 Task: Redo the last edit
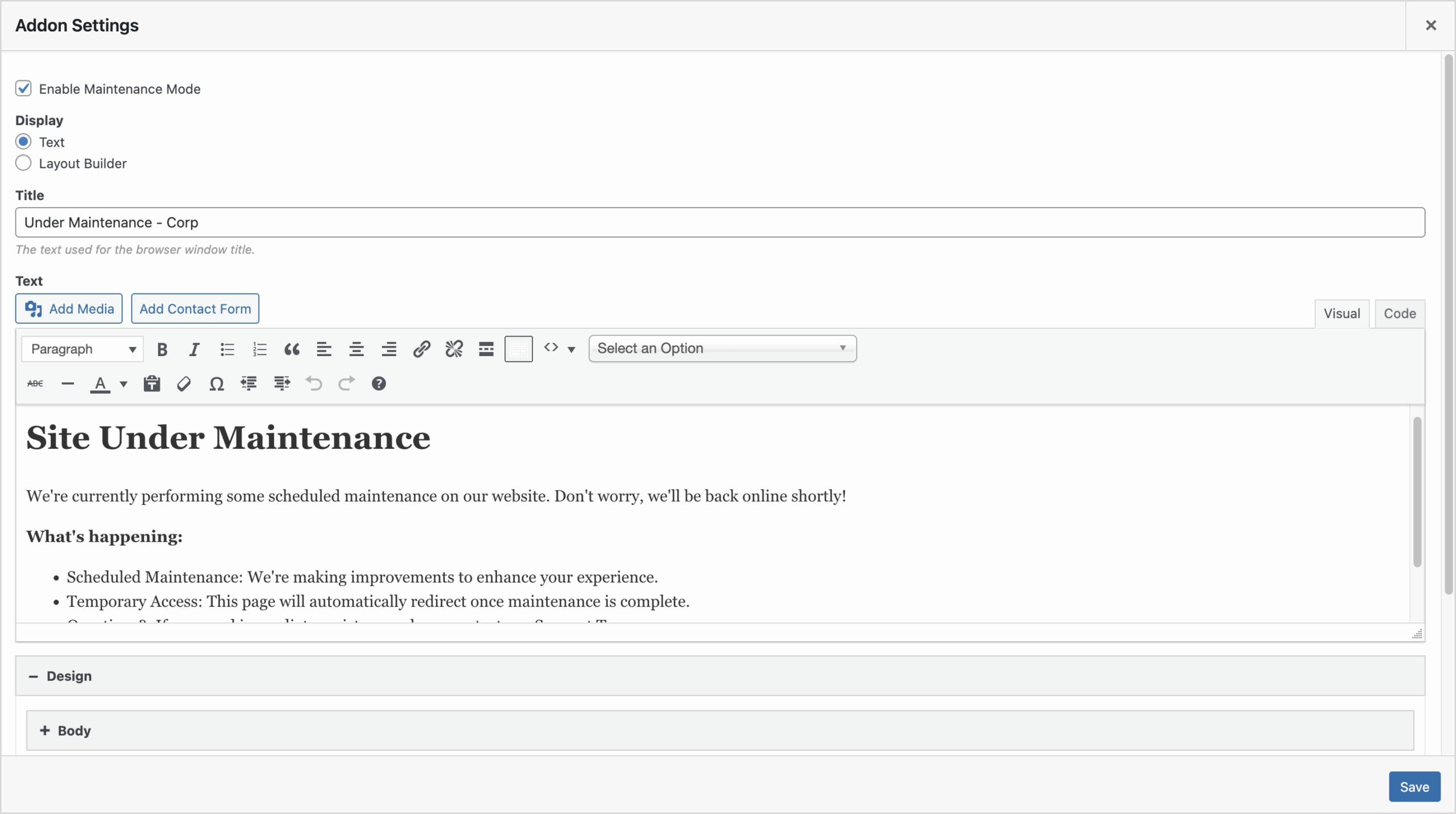(346, 384)
